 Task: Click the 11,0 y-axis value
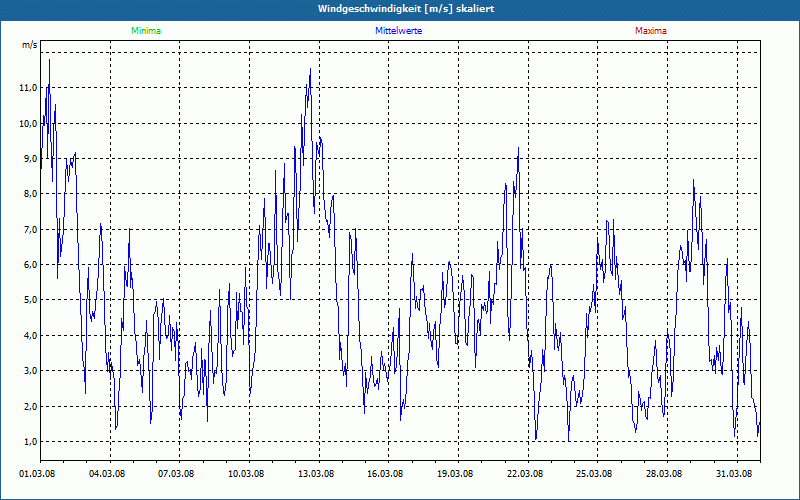pyautogui.click(x=29, y=88)
